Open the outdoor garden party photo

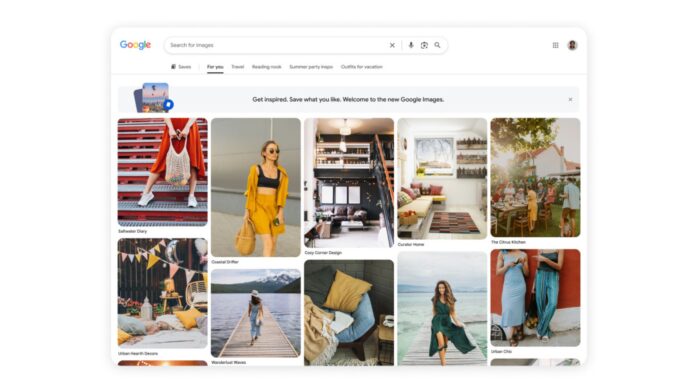coord(535,178)
